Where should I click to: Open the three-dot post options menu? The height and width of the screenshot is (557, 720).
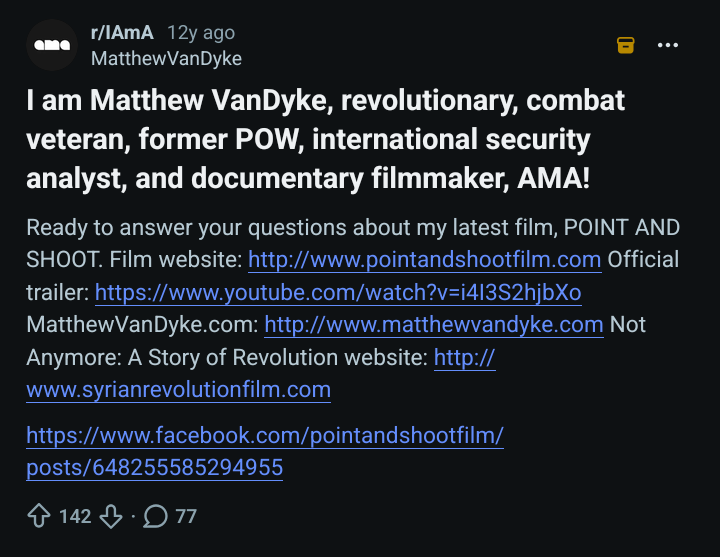(x=668, y=45)
